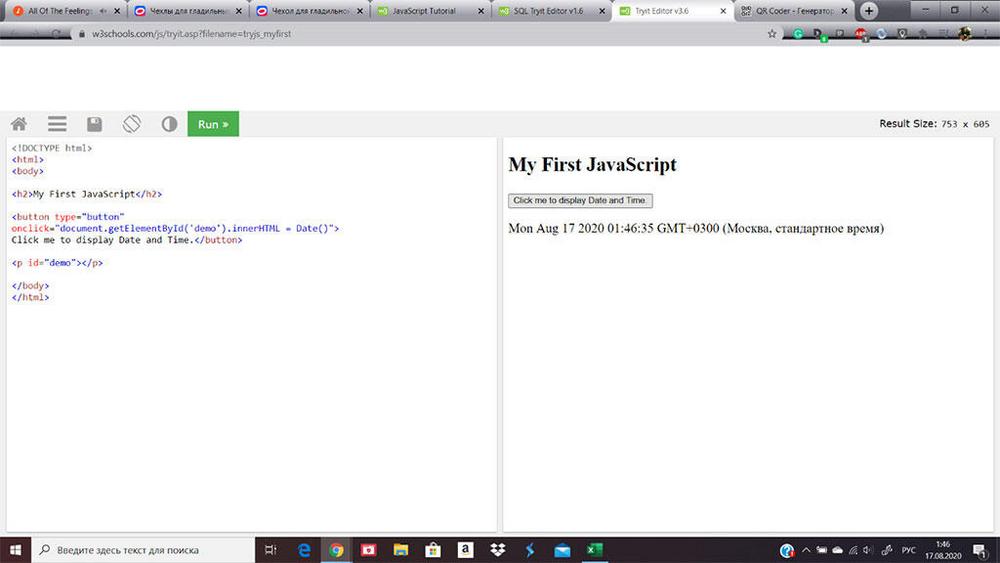Launch Excel from the taskbar
Viewport: 1000px width, 563px height.
tap(592, 549)
